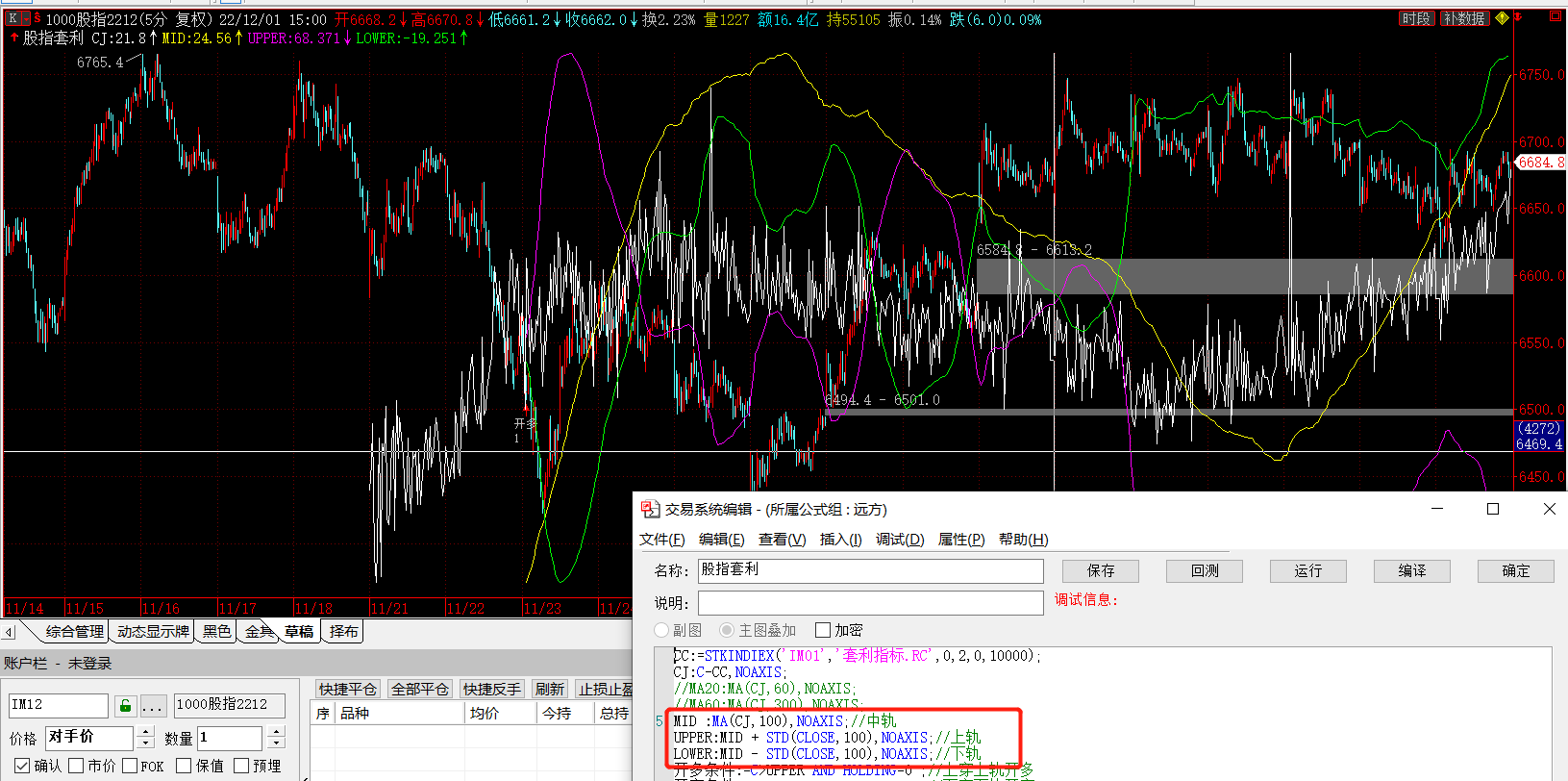The height and width of the screenshot is (781, 1568).
Task: Toggle the green lock icon beside IM12 field
Action: 125,706
